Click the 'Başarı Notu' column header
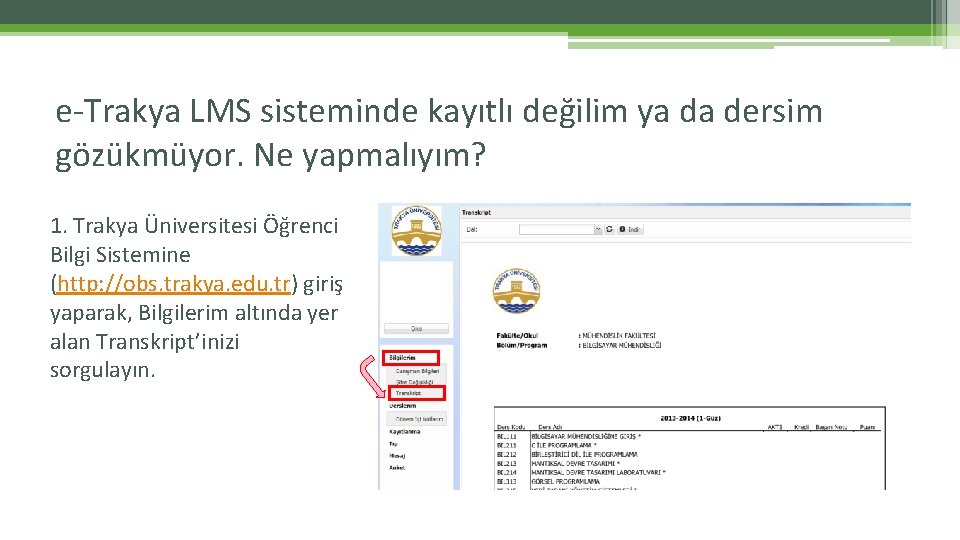 coord(831,427)
